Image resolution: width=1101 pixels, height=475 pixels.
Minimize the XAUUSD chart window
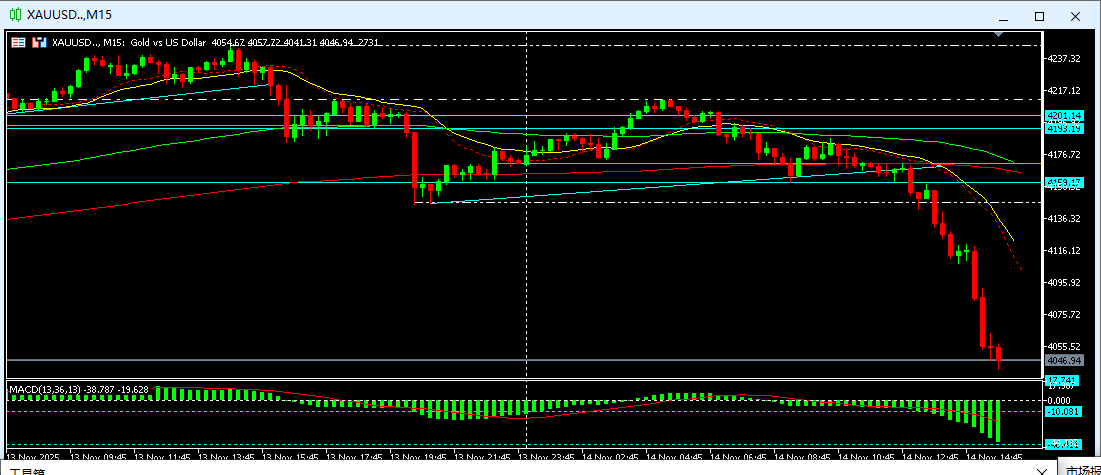[1003, 15]
